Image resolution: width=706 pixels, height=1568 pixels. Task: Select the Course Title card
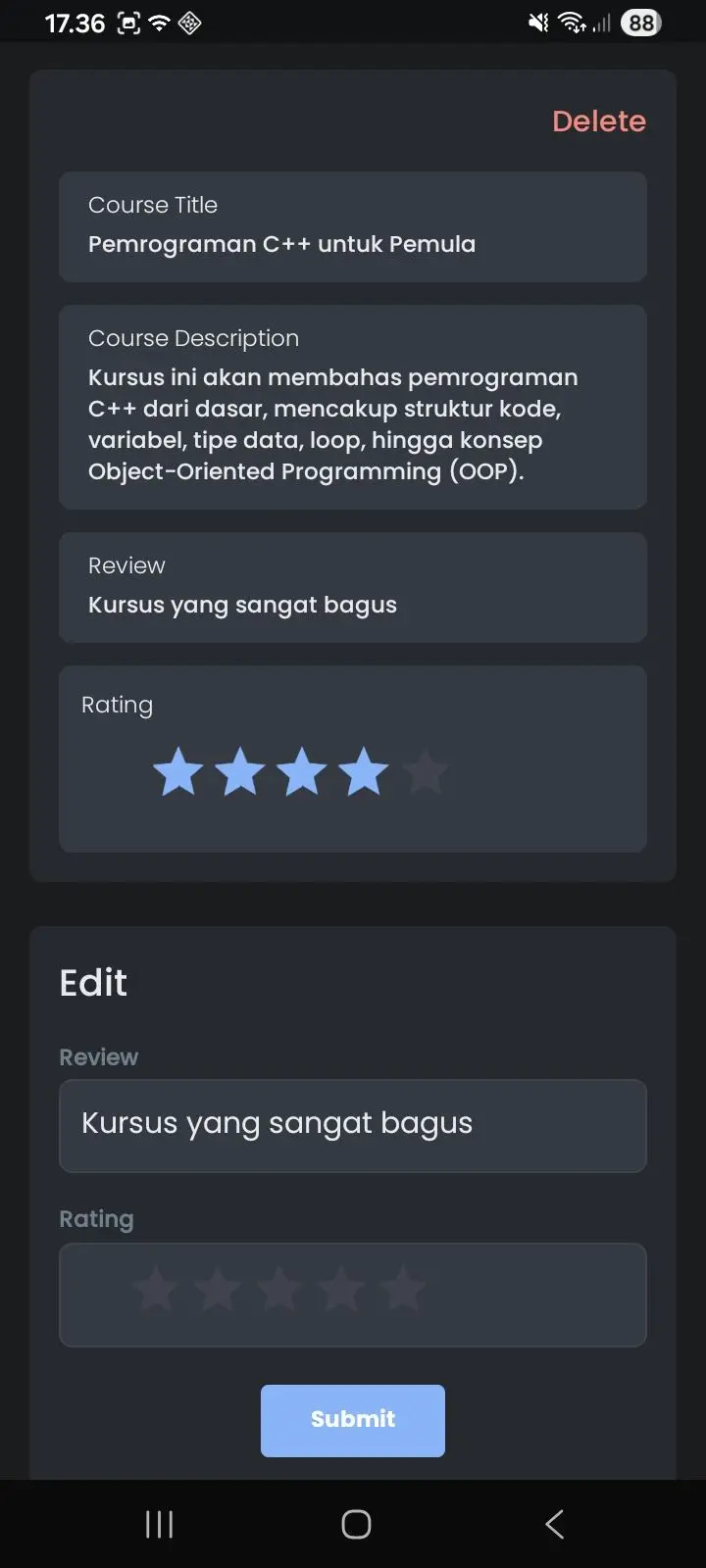353,227
